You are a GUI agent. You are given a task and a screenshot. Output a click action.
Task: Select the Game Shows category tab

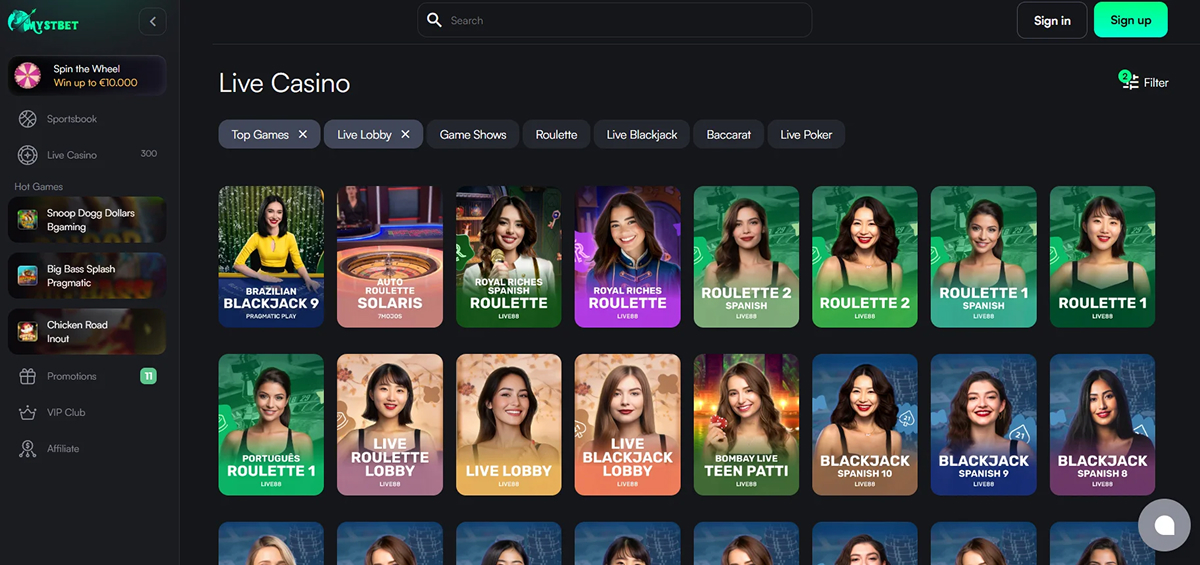tap(473, 135)
